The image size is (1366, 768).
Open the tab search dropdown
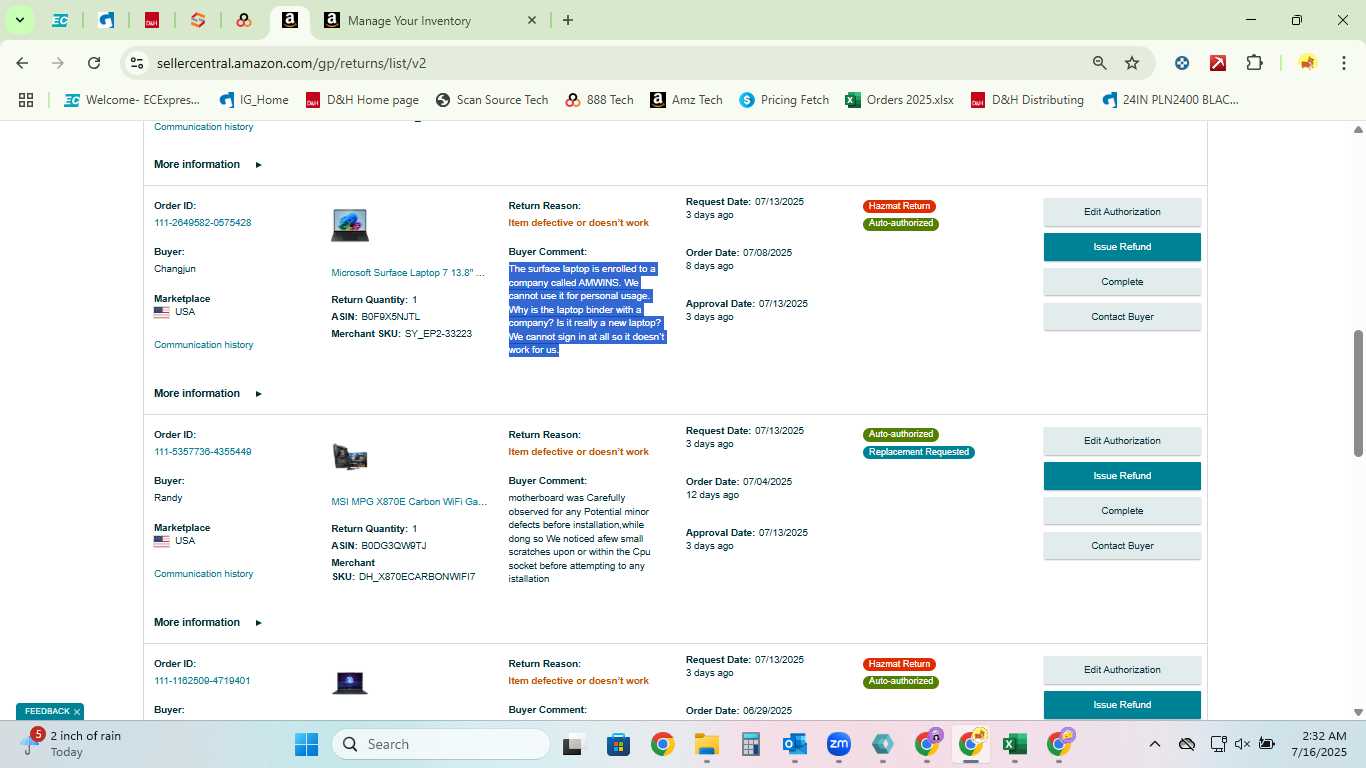click(19, 20)
